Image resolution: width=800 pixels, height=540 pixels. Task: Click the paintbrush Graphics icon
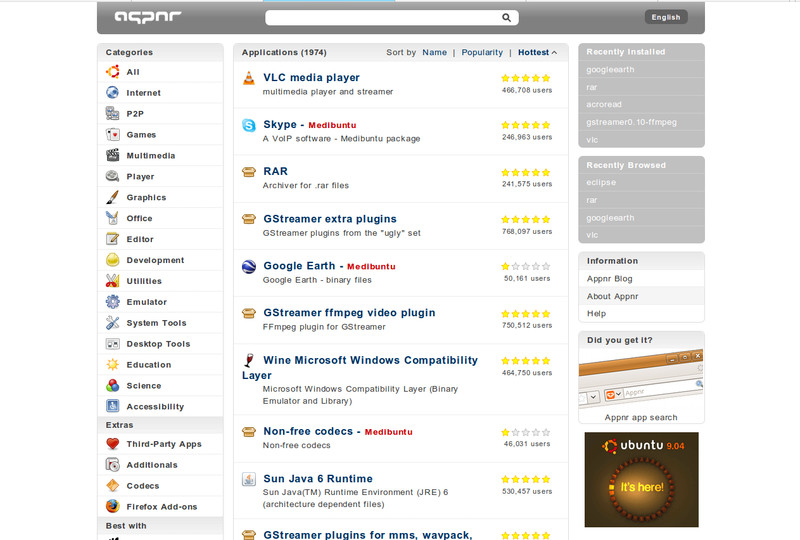coord(112,197)
